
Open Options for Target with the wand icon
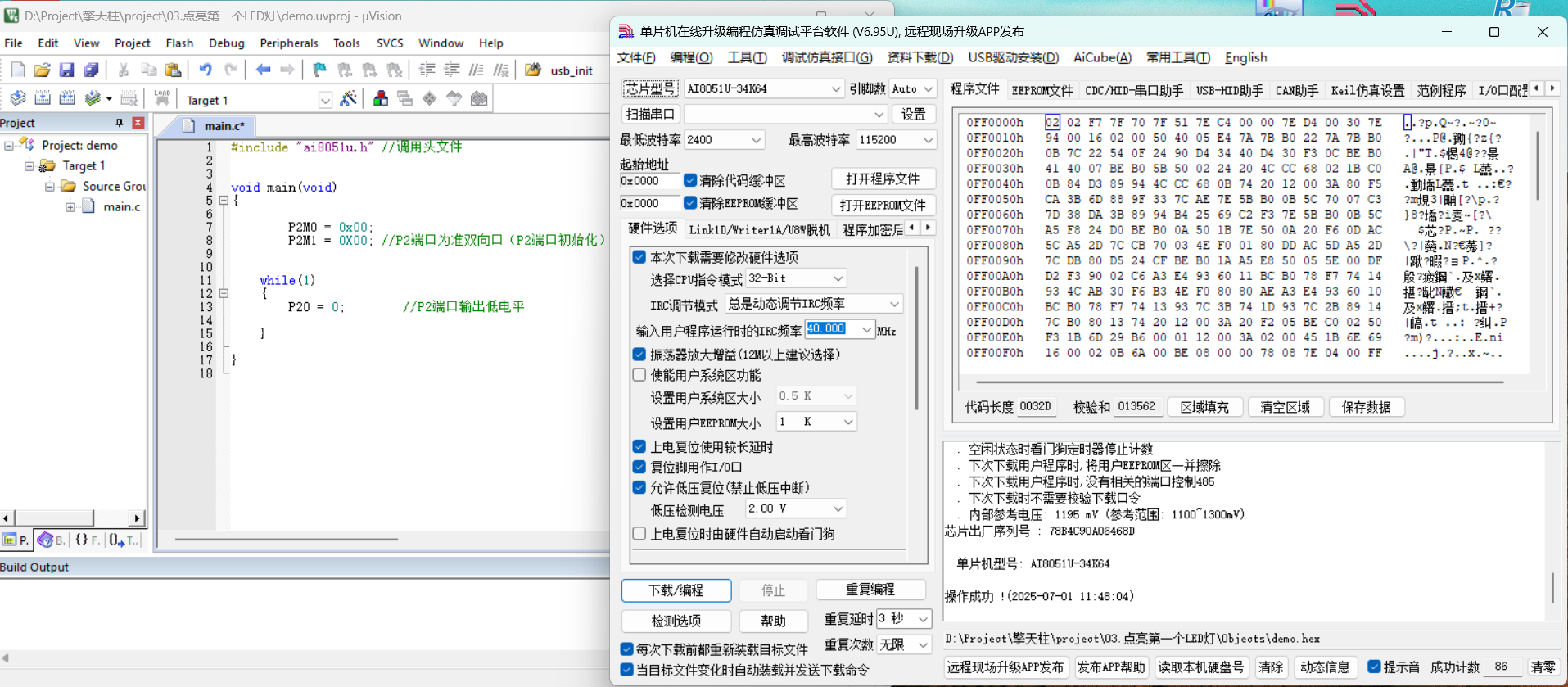(x=349, y=99)
